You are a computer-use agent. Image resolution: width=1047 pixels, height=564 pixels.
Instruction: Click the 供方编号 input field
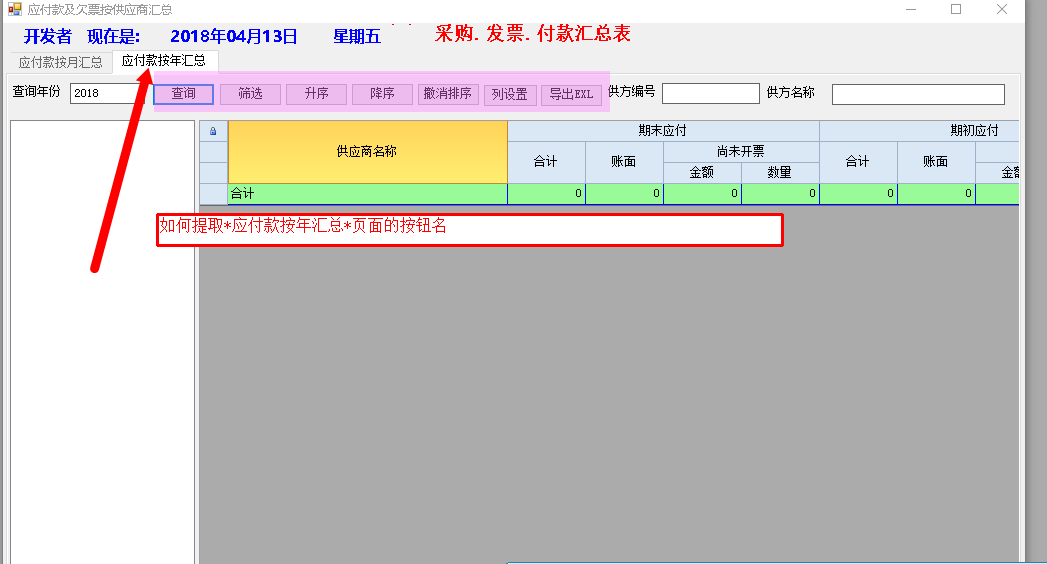[x=710, y=93]
